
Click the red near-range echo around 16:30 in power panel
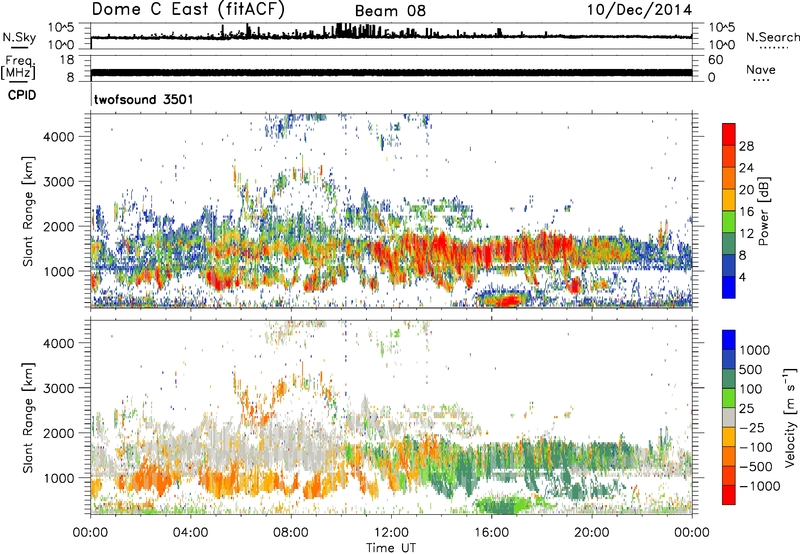pos(506,300)
